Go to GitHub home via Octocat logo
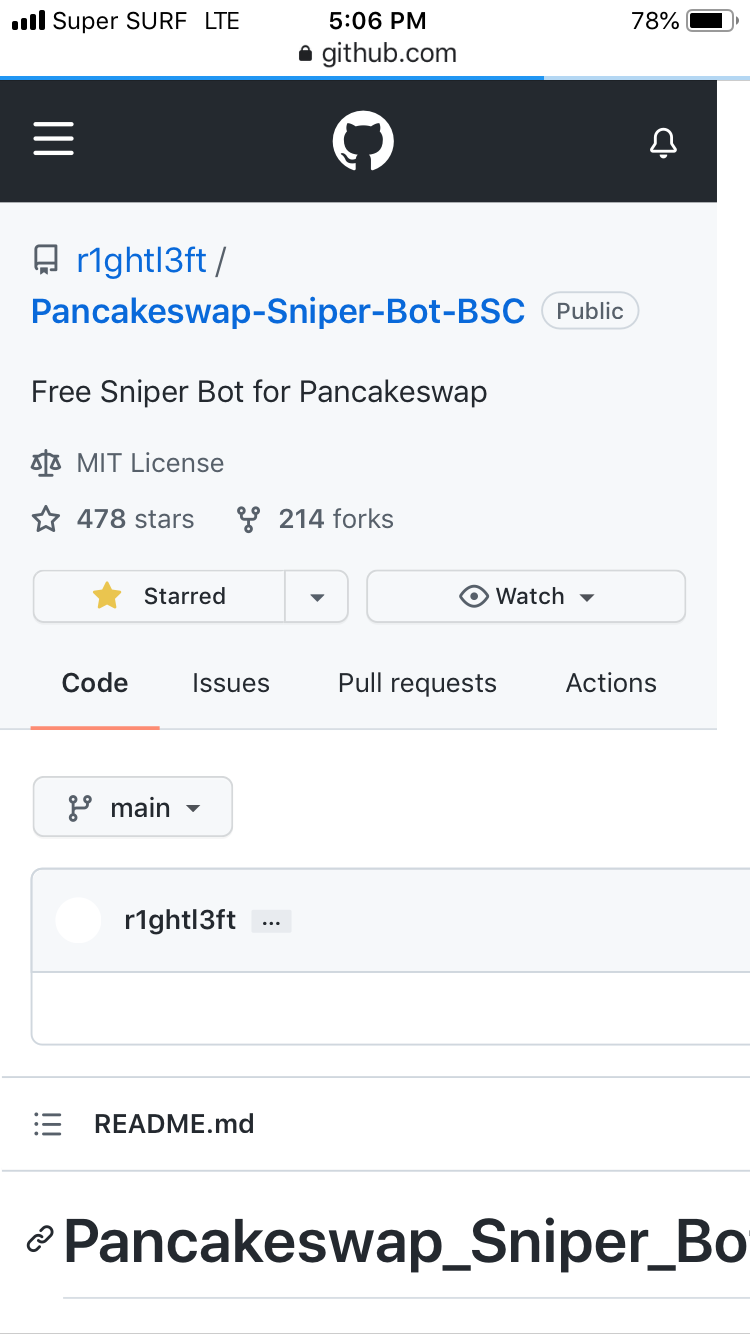Image resolution: width=750 pixels, height=1334 pixels. (363, 141)
